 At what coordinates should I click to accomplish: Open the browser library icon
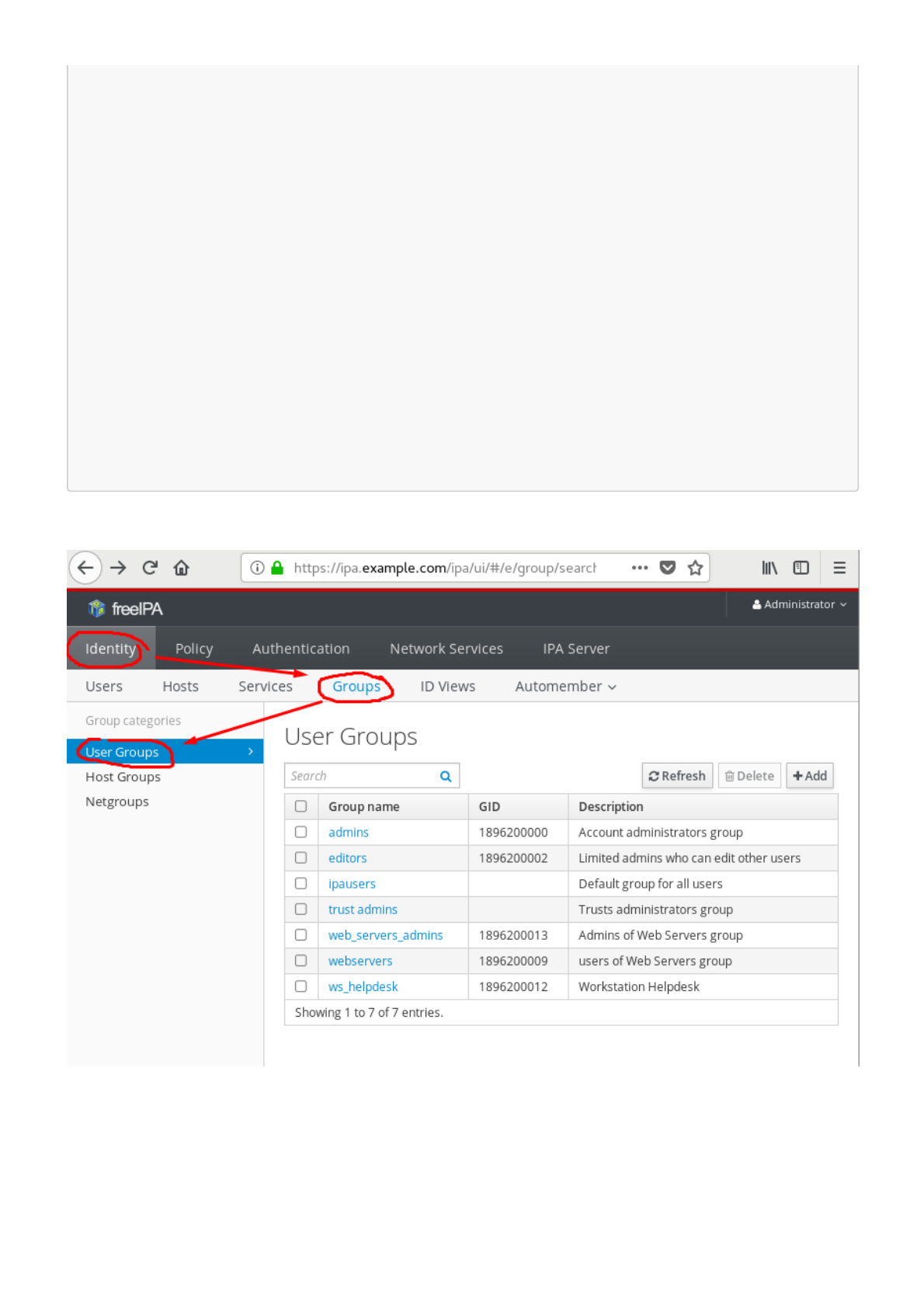(x=769, y=568)
